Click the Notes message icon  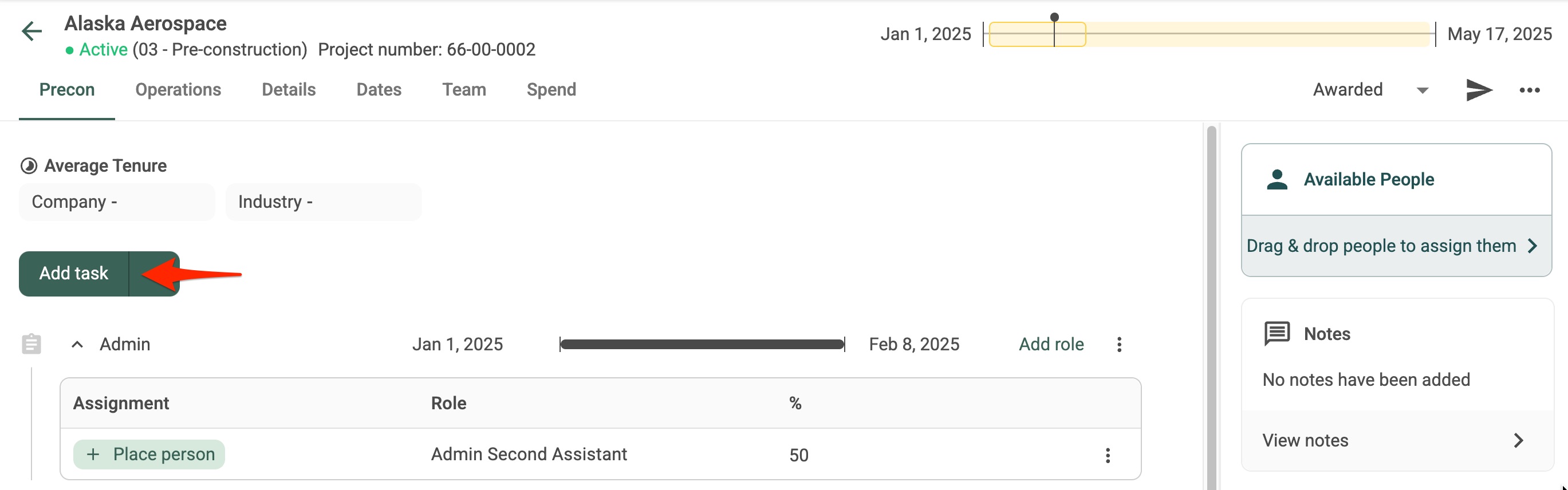tap(1277, 334)
